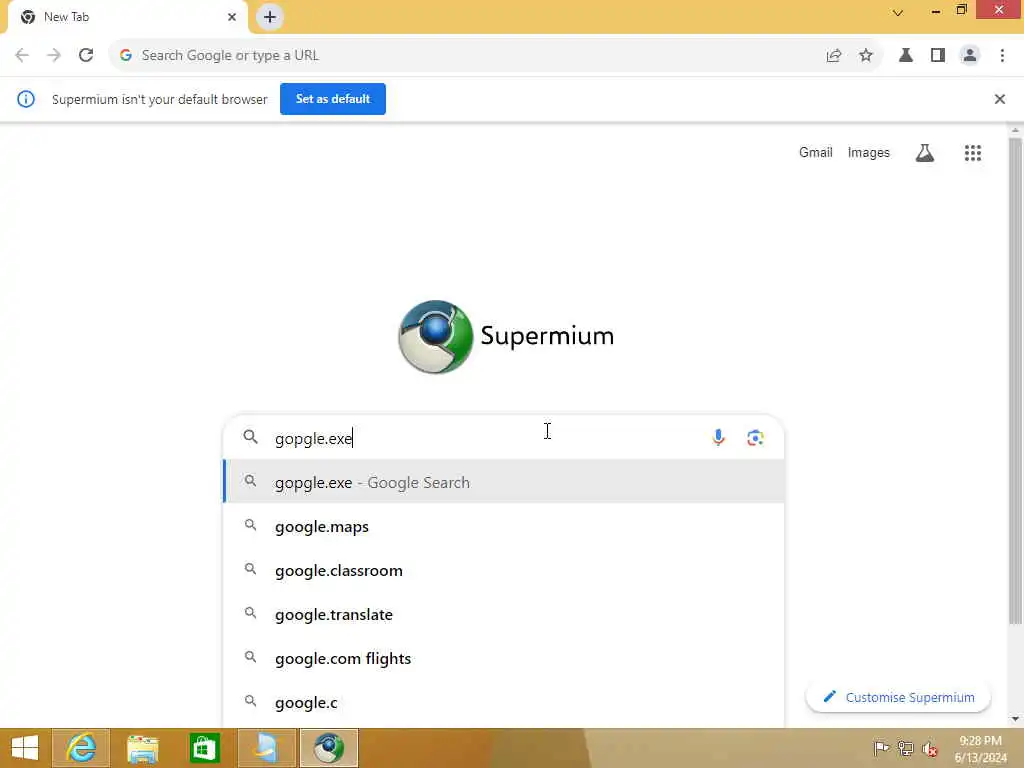1024x768 pixels.
Task: Toggle the side panel icon
Action: click(x=937, y=56)
